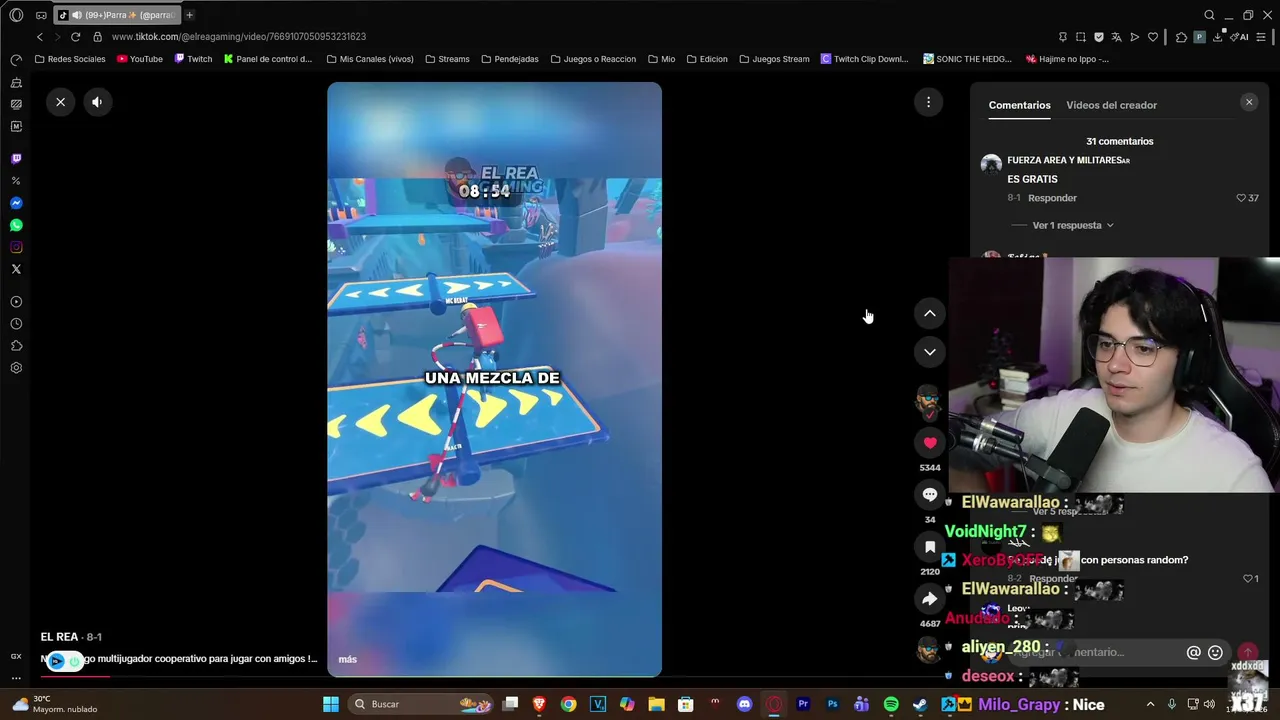
Task: Expand 'Ver 1 respuesta' replies
Action: (1073, 226)
